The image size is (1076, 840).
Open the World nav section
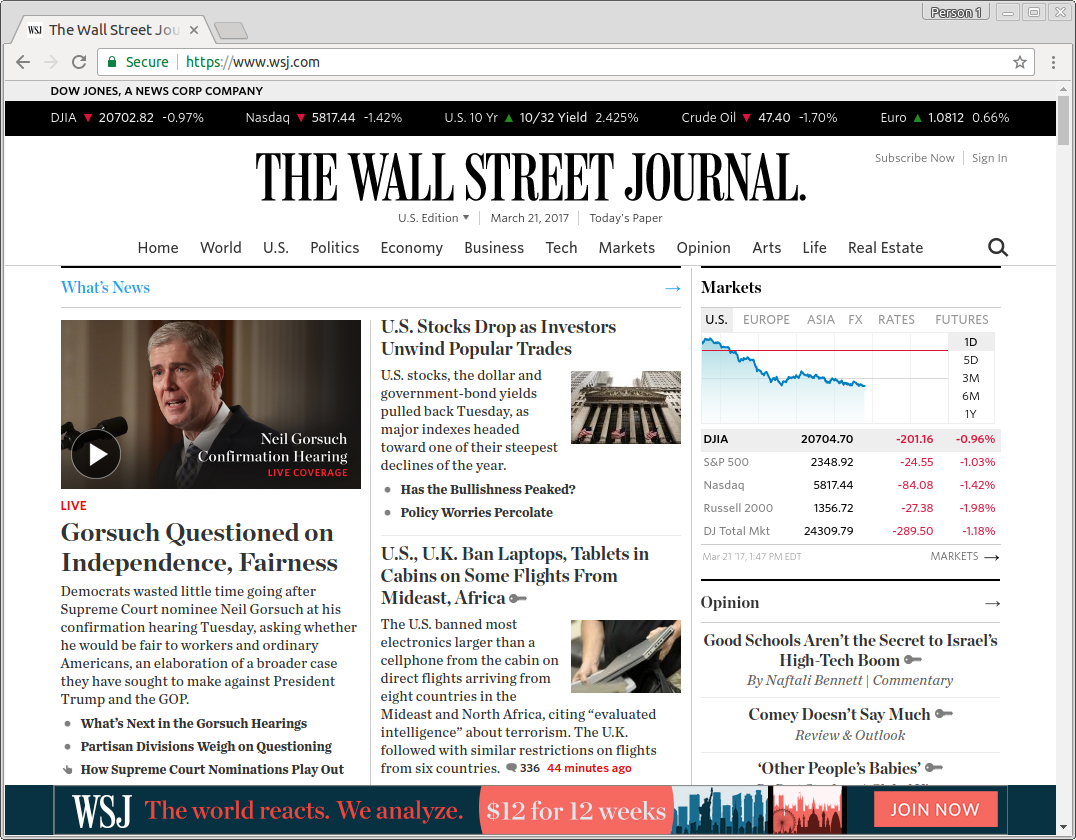(220, 248)
